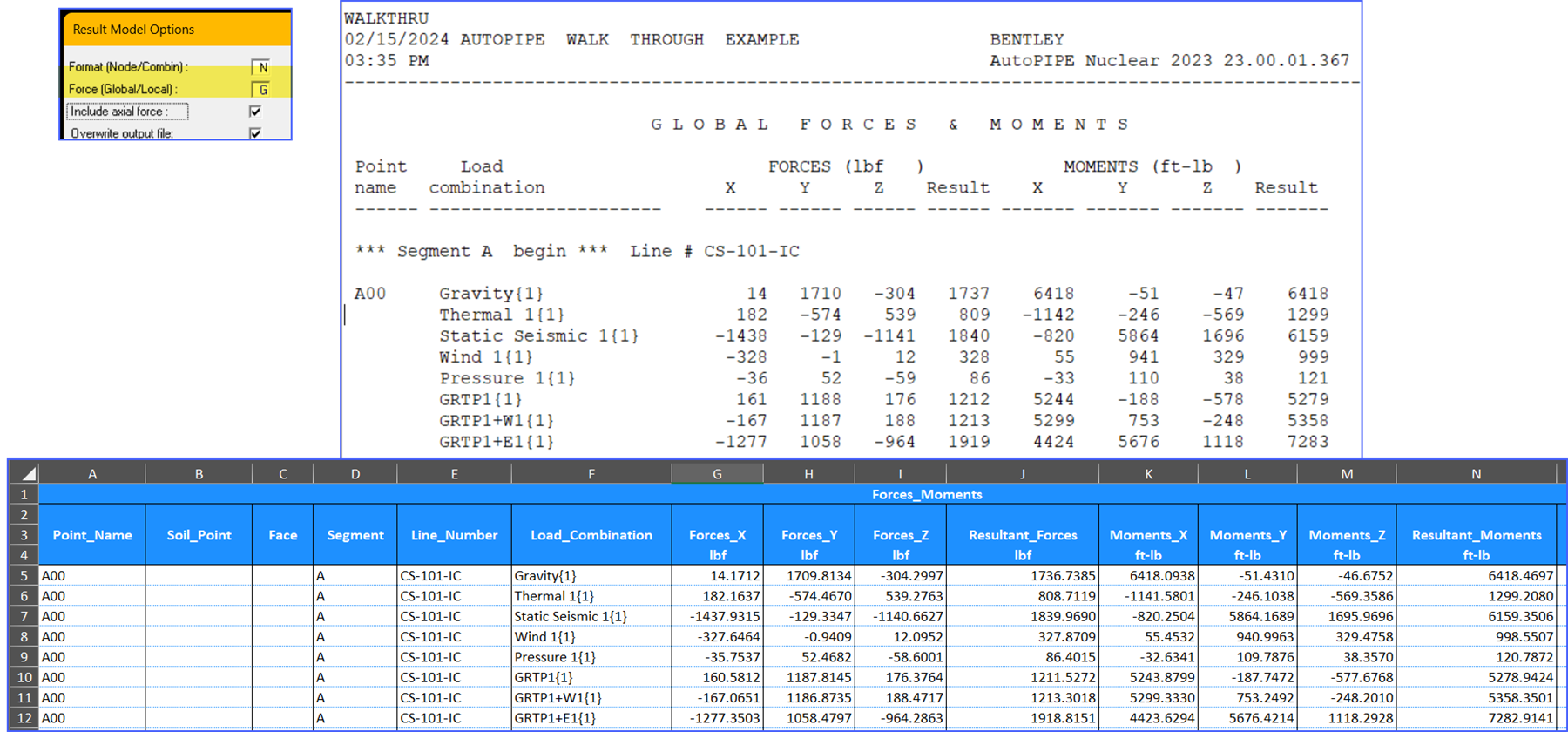Click the Line_Number header cell
This screenshot has height=732, width=1568.
coord(454,535)
